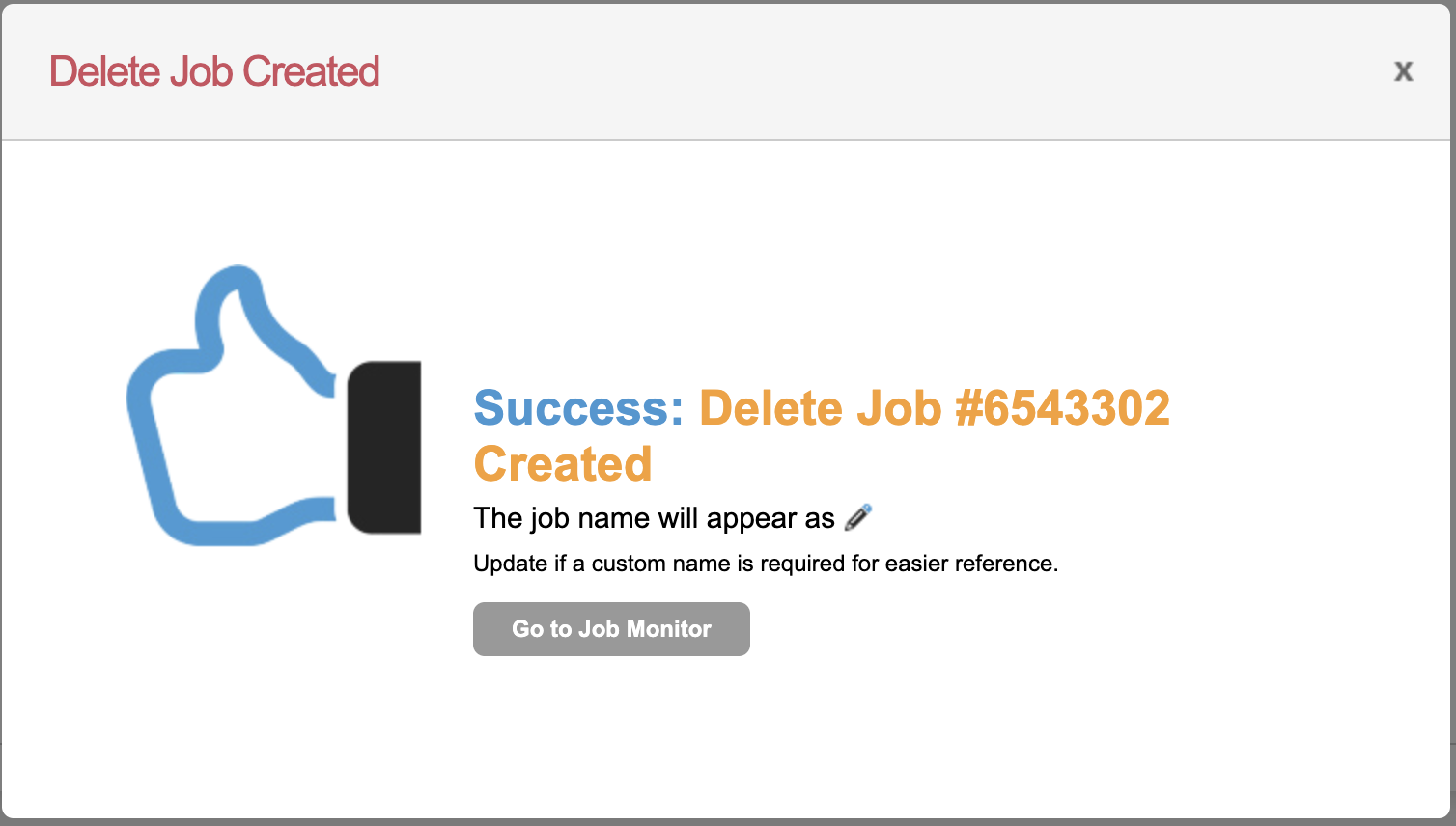The width and height of the screenshot is (1456, 826).
Task: Click the orange Delete Job #6543302 text
Action: [934, 408]
